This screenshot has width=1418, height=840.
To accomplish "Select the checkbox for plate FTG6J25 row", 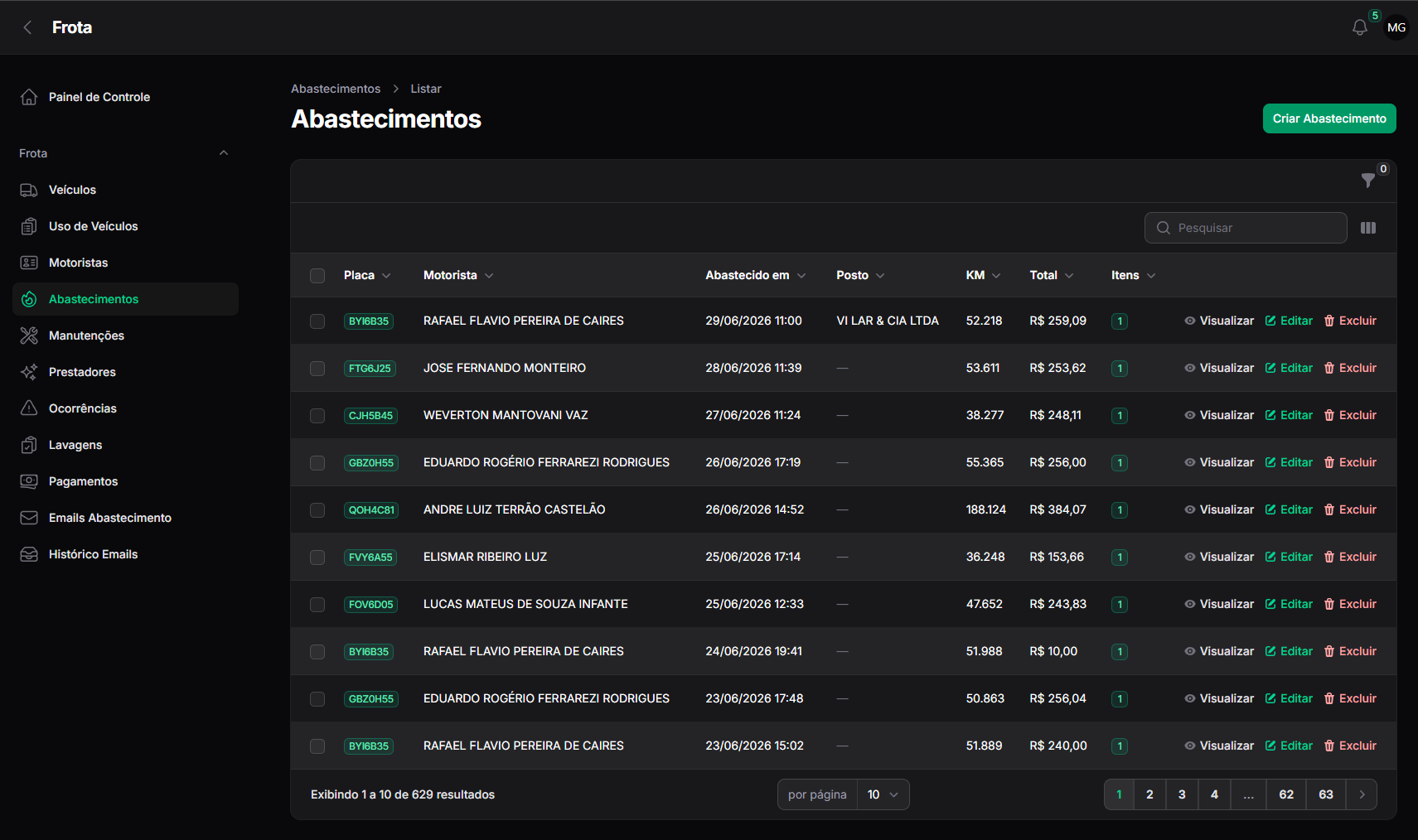I will click(x=317, y=368).
